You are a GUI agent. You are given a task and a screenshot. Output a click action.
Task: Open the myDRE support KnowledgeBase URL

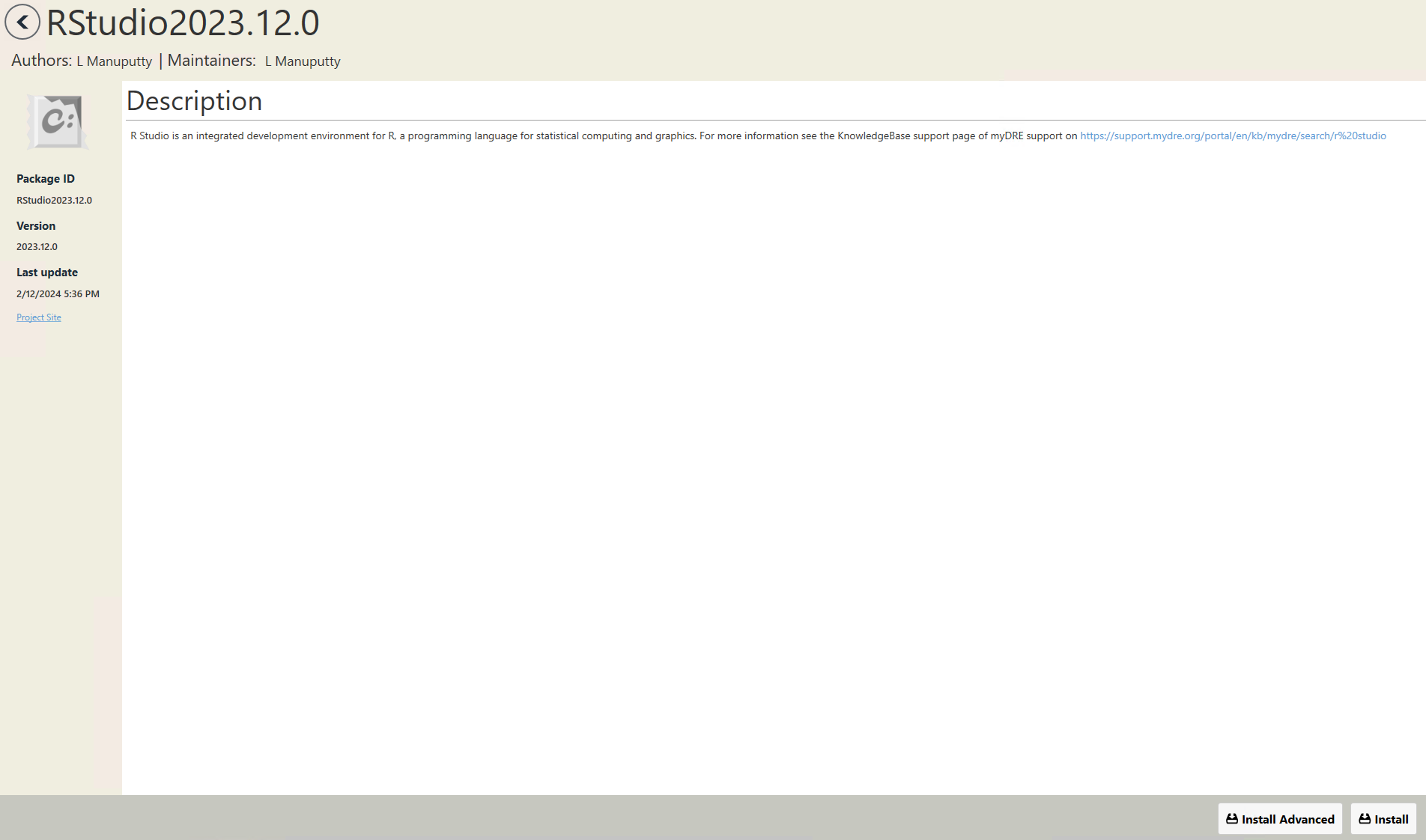click(1233, 136)
